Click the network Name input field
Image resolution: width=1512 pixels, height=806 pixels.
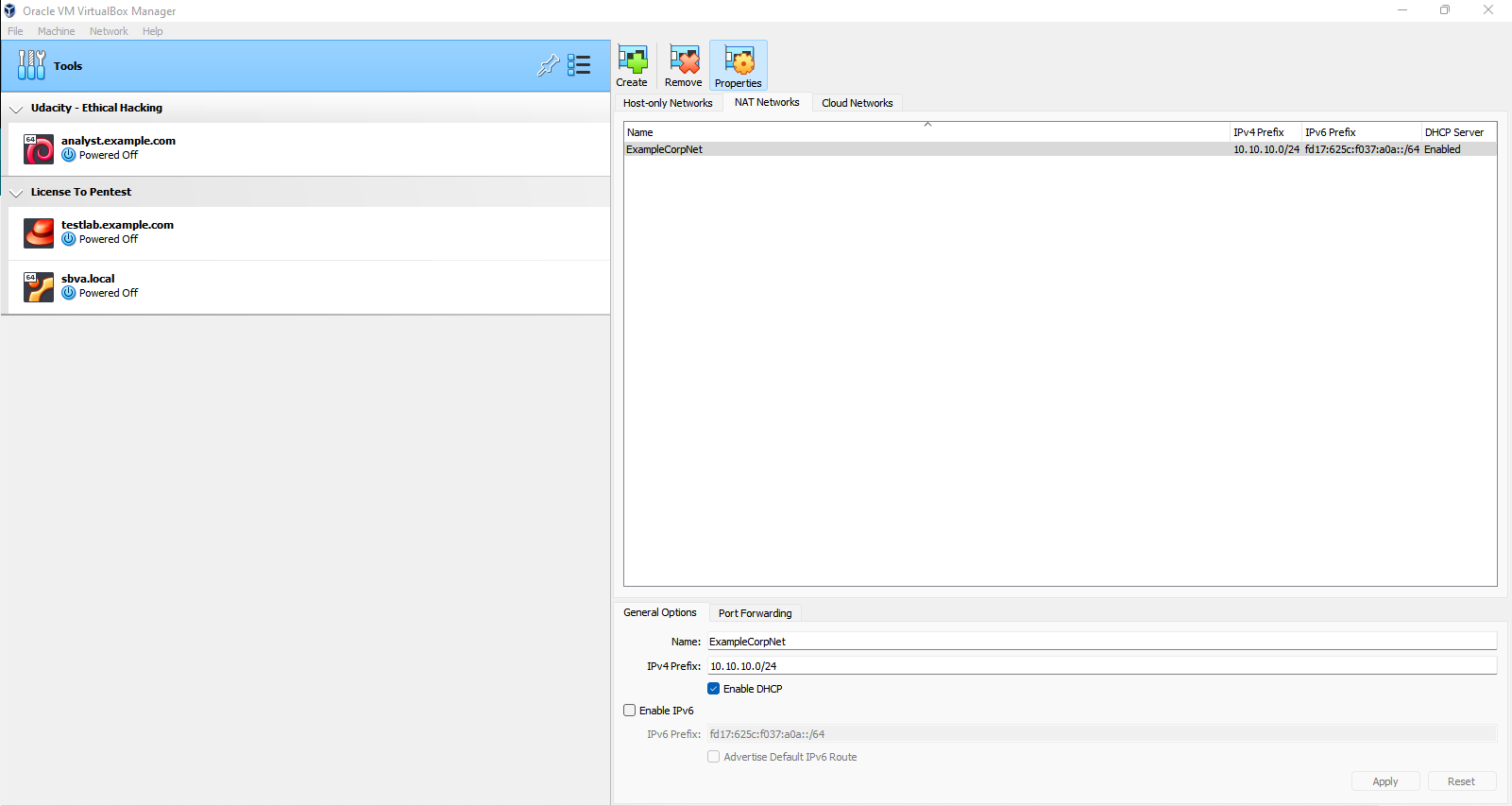coord(1102,642)
